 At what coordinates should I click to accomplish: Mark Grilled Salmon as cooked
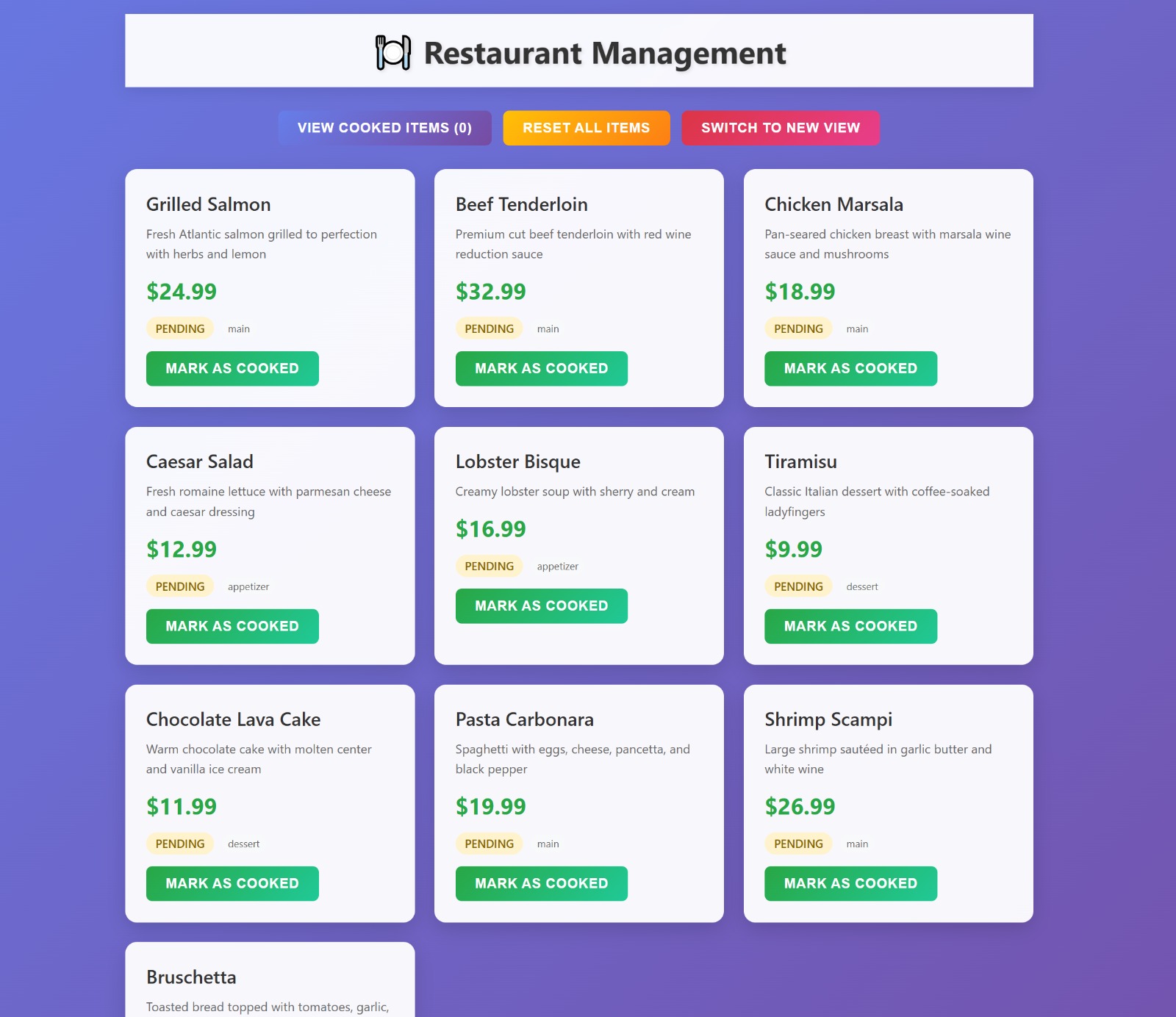[232, 368]
